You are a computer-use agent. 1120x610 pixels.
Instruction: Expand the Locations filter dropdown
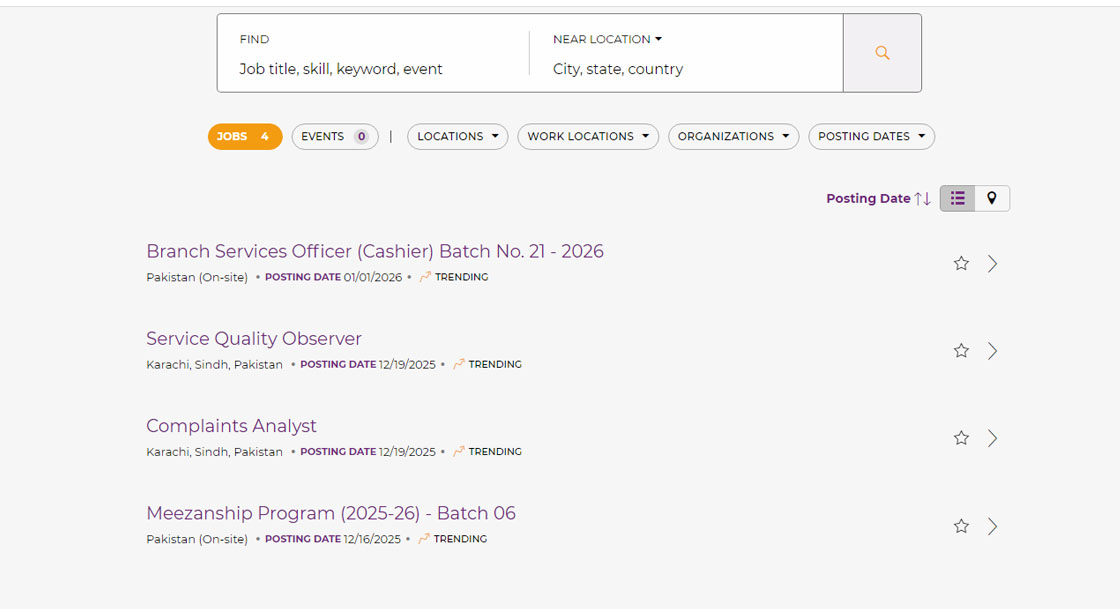point(457,137)
